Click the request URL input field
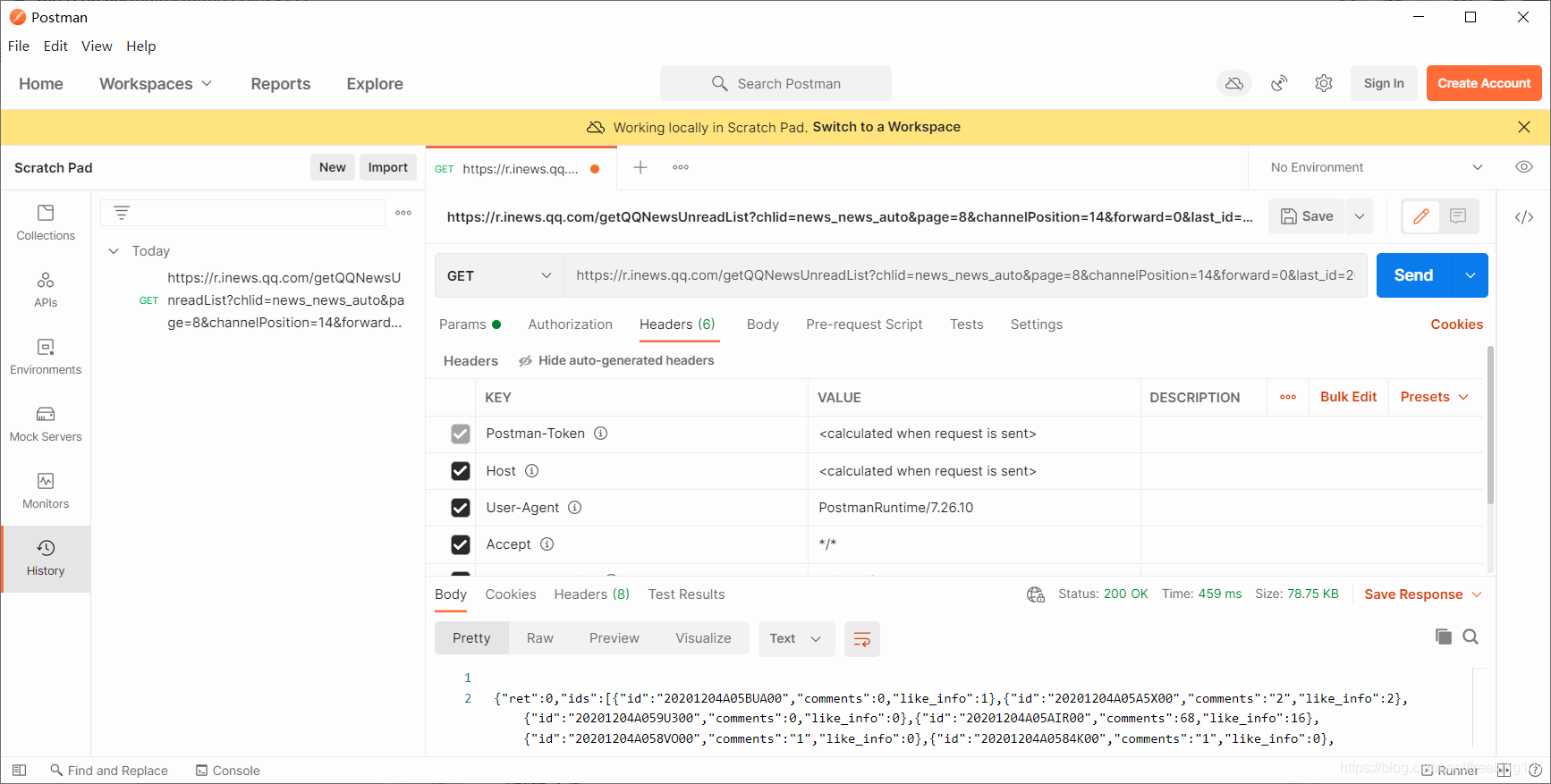Viewport: 1551px width, 784px height. tap(965, 275)
